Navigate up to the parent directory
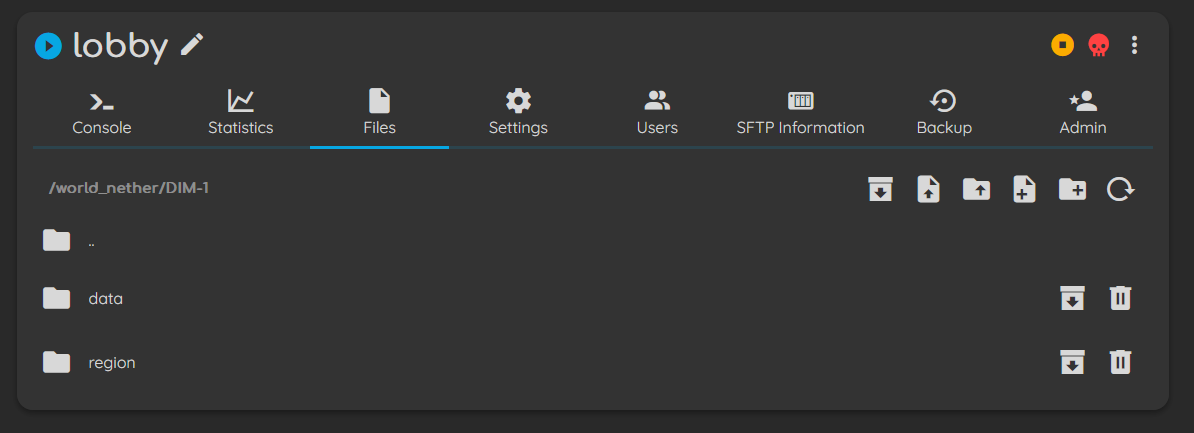 point(90,241)
